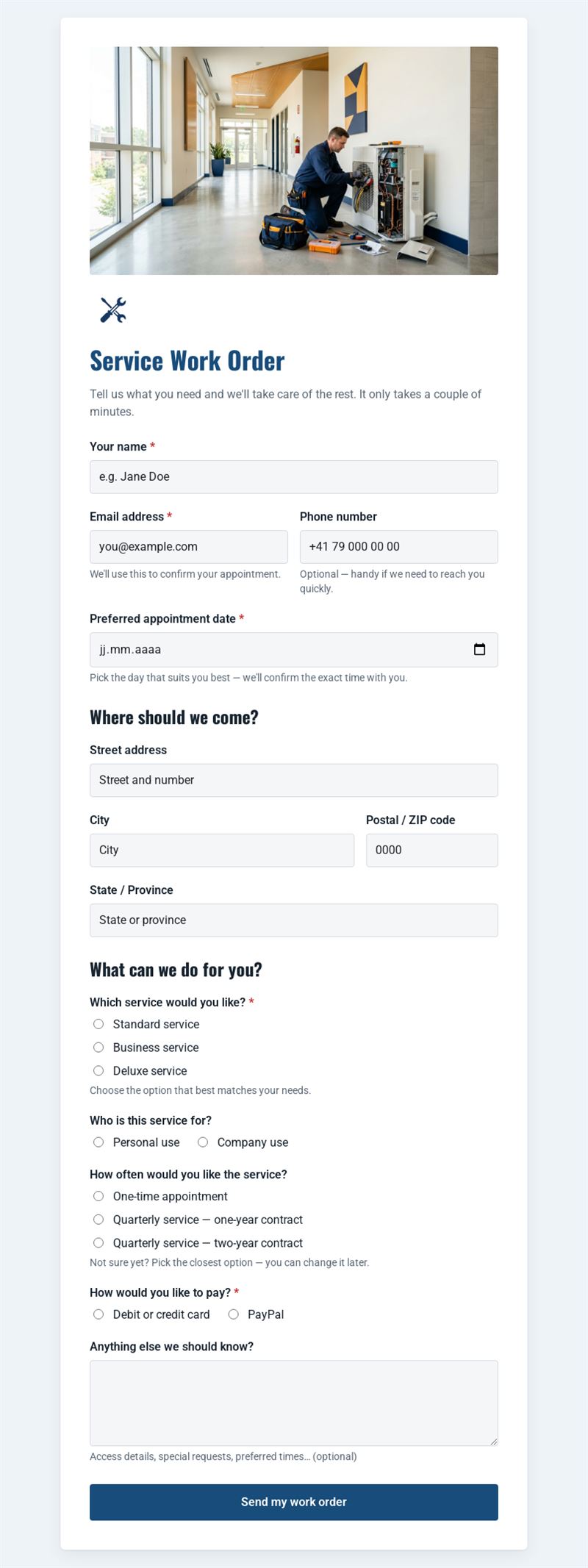This screenshot has height=1568, width=588.
Task: Select the Standard service option
Action: tap(98, 1024)
